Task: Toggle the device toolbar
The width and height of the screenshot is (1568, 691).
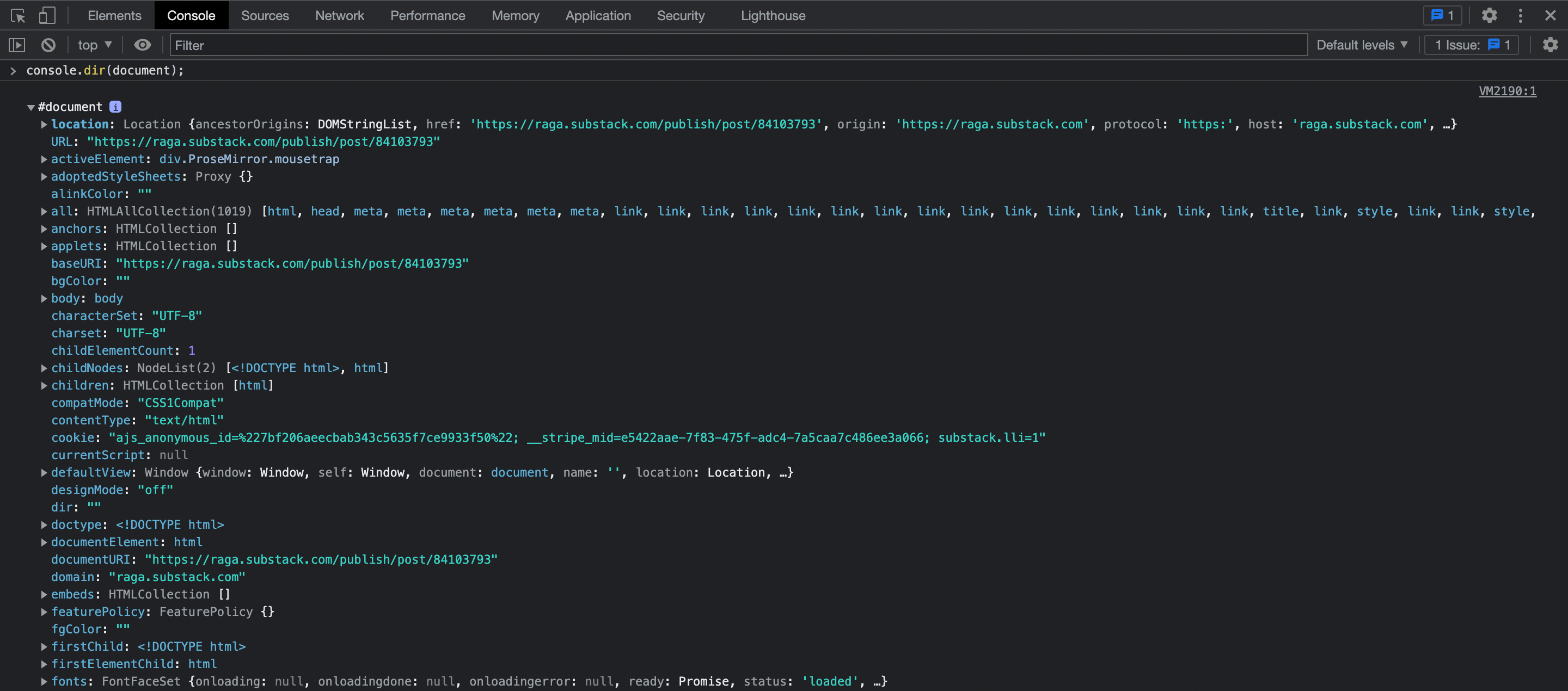Action: (47, 15)
